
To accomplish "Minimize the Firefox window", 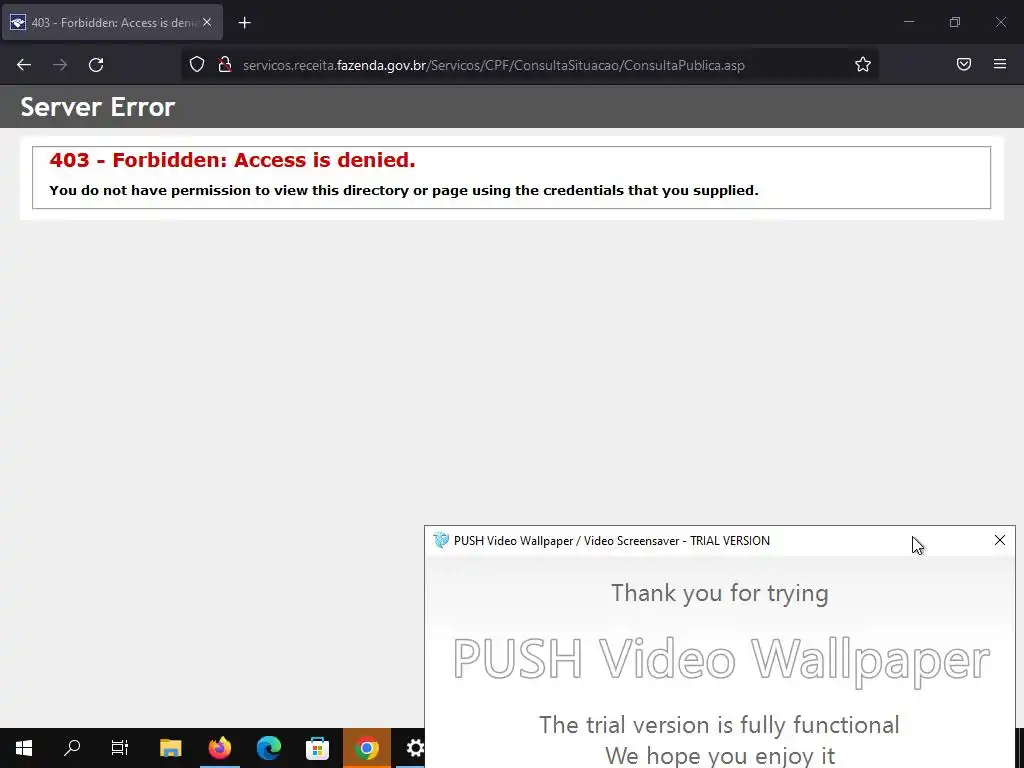I will click(908, 22).
